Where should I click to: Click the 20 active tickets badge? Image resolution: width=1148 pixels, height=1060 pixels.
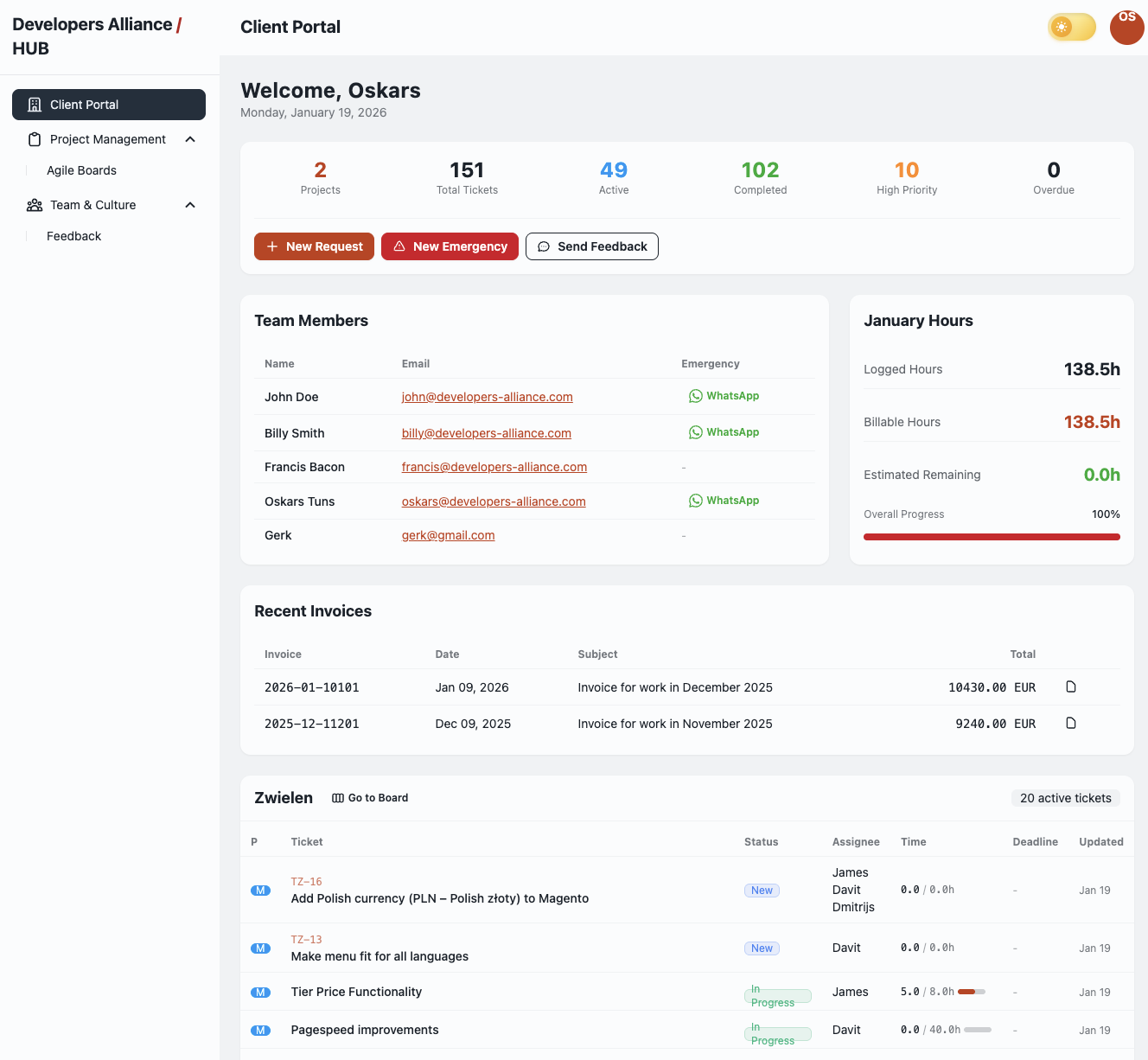click(1066, 798)
